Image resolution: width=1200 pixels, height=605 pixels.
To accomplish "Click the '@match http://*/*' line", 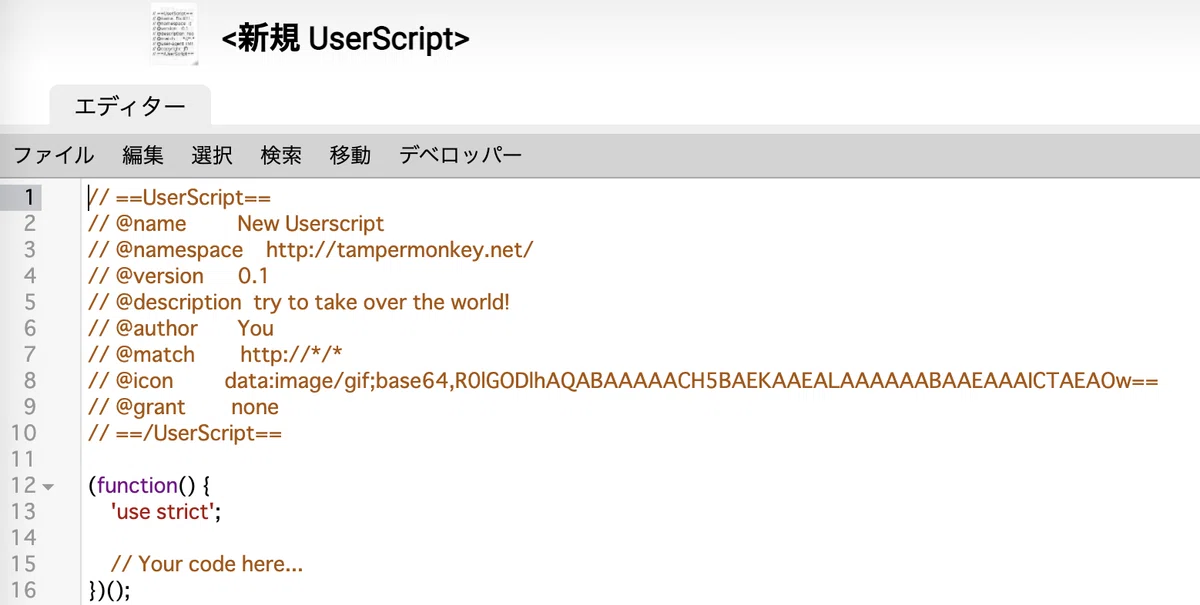I will tap(216, 354).
